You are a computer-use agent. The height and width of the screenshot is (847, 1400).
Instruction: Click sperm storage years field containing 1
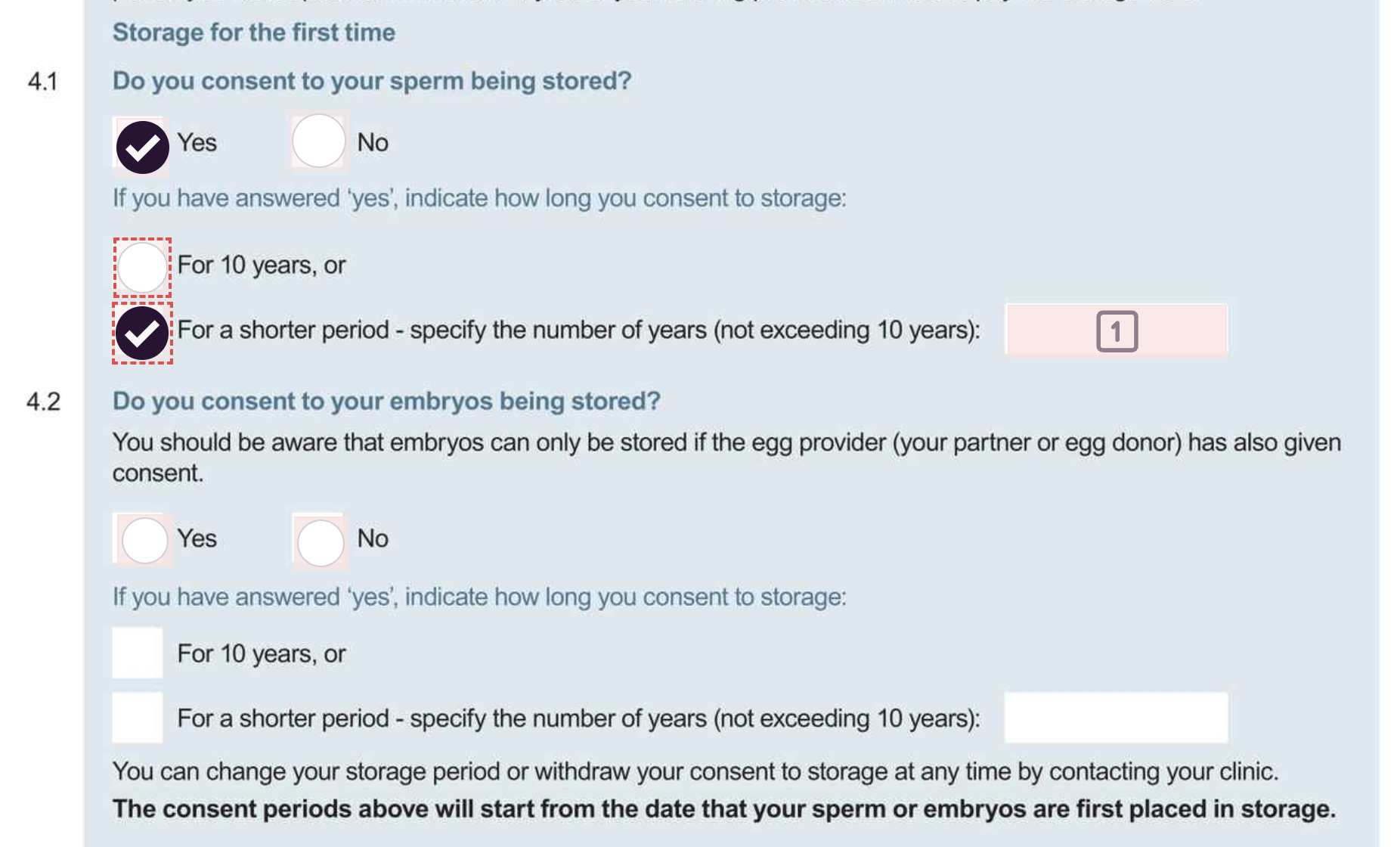(1116, 331)
